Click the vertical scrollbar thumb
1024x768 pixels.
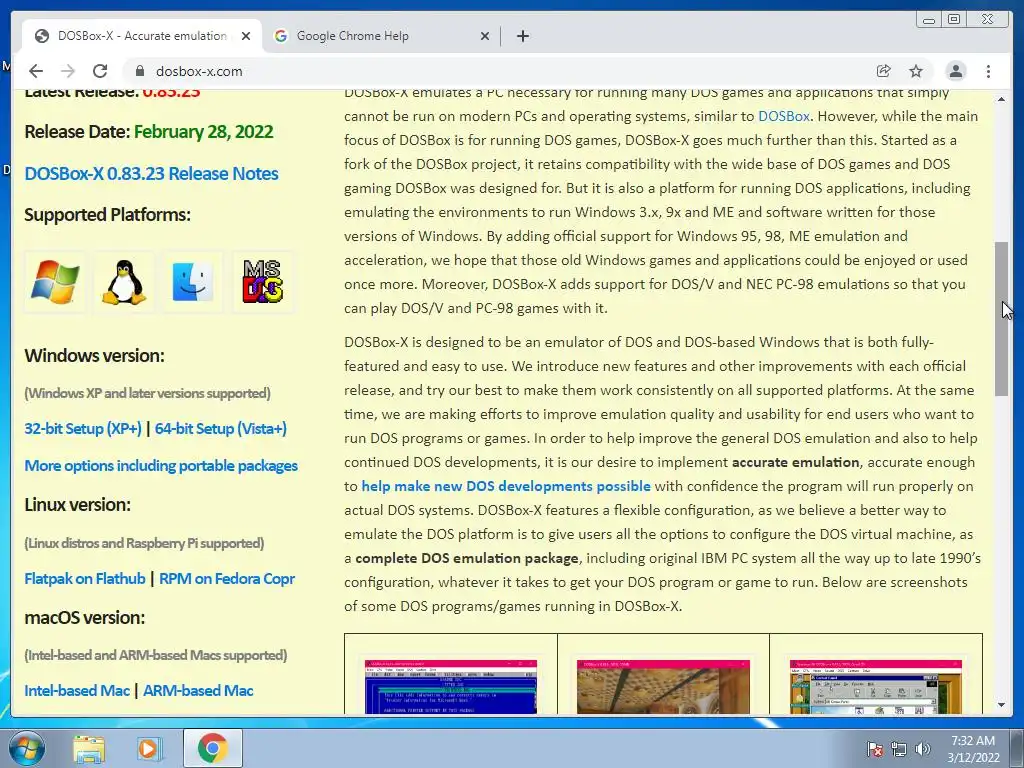tap(1001, 319)
